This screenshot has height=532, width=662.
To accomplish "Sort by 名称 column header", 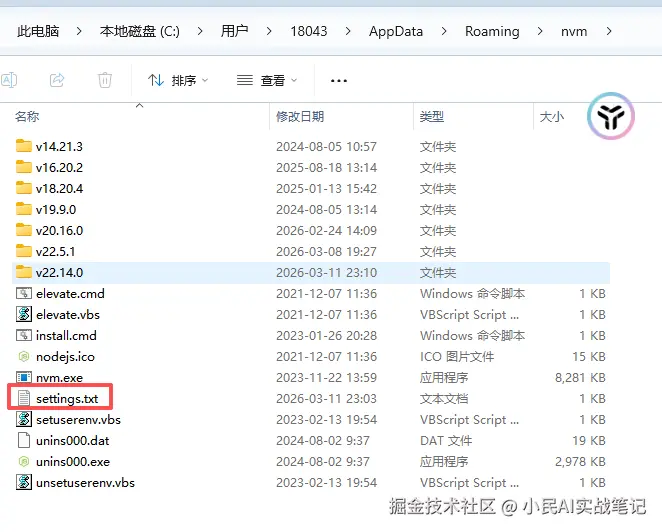I will [x=27, y=116].
